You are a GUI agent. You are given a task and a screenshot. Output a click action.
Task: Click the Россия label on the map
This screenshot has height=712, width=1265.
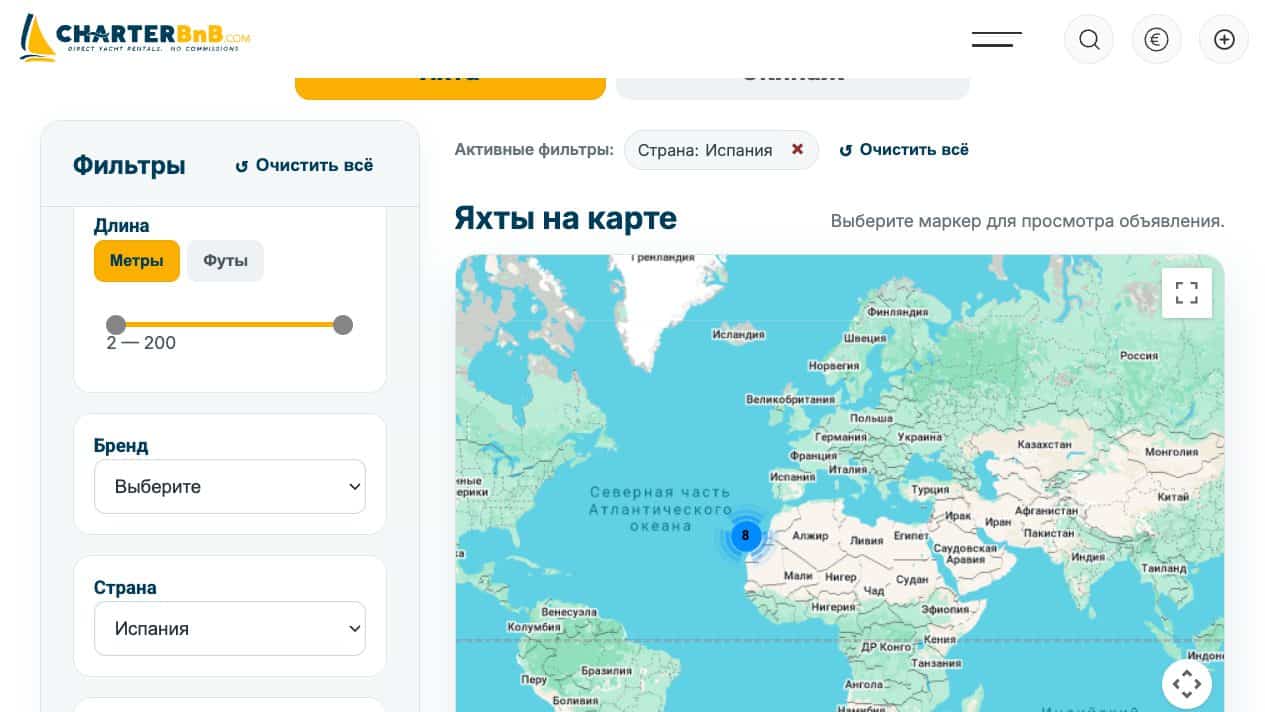click(x=1139, y=356)
